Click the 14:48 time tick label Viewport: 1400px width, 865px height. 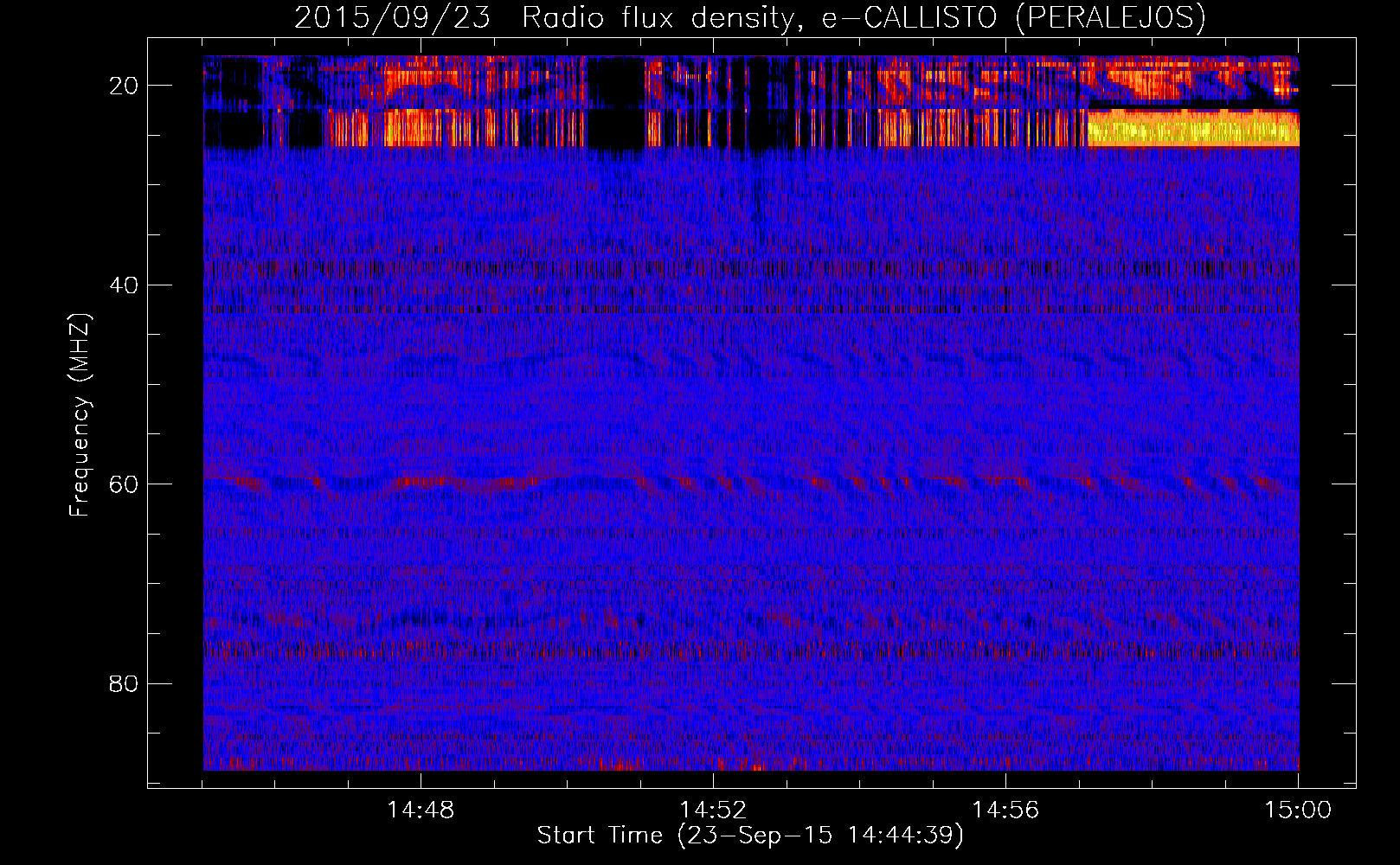[421, 811]
